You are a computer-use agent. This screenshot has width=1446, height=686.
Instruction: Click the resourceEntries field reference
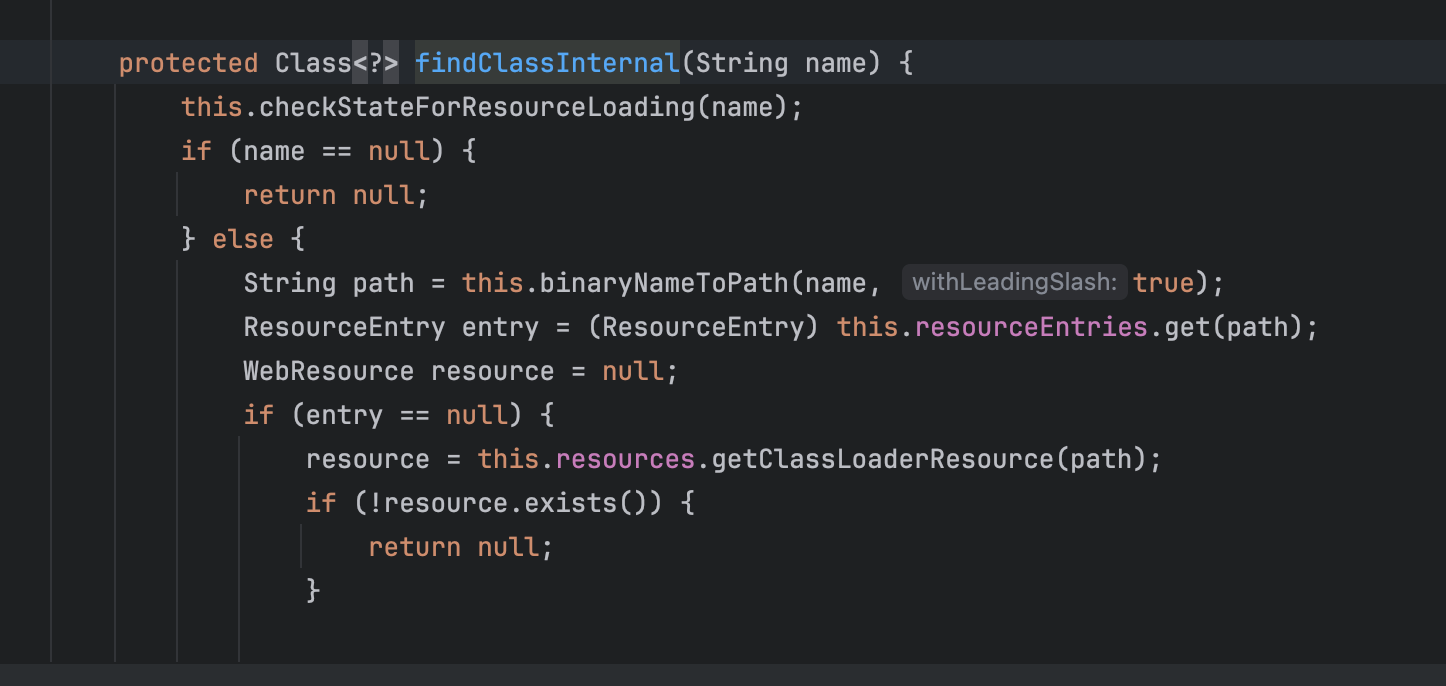point(1031,327)
